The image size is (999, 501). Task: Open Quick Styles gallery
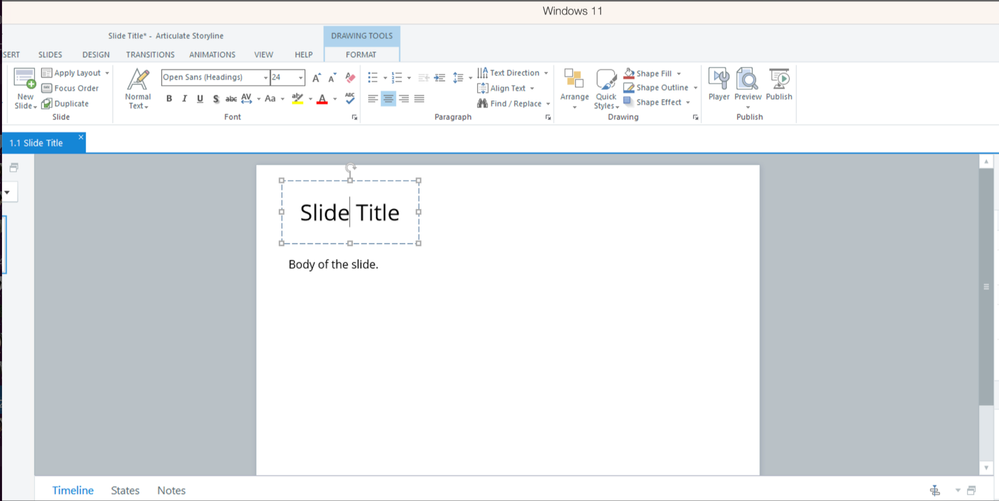pos(607,89)
